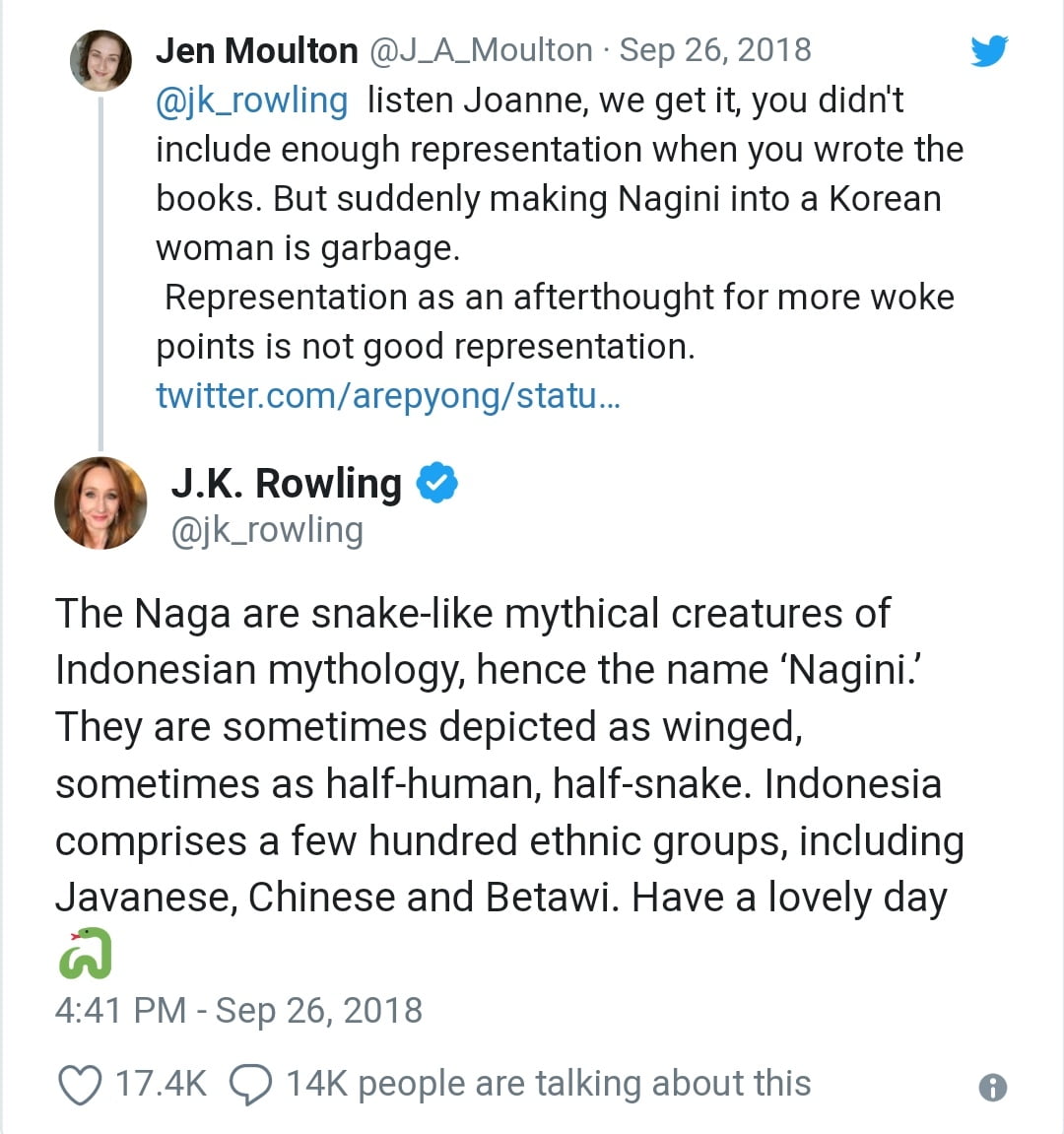This screenshot has width=1064, height=1134.
Task: Open Jen Moulton's profile picture
Action: pyautogui.click(x=100, y=60)
